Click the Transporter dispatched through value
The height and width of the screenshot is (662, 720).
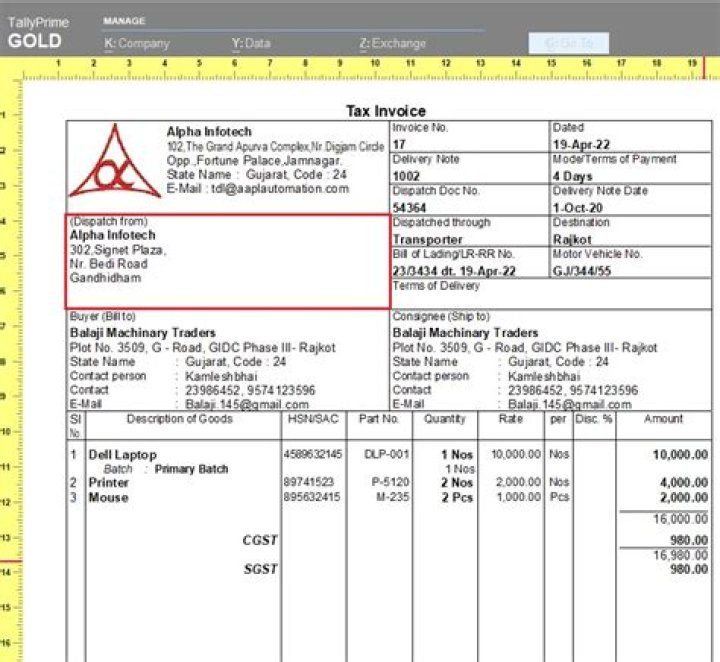tap(427, 240)
